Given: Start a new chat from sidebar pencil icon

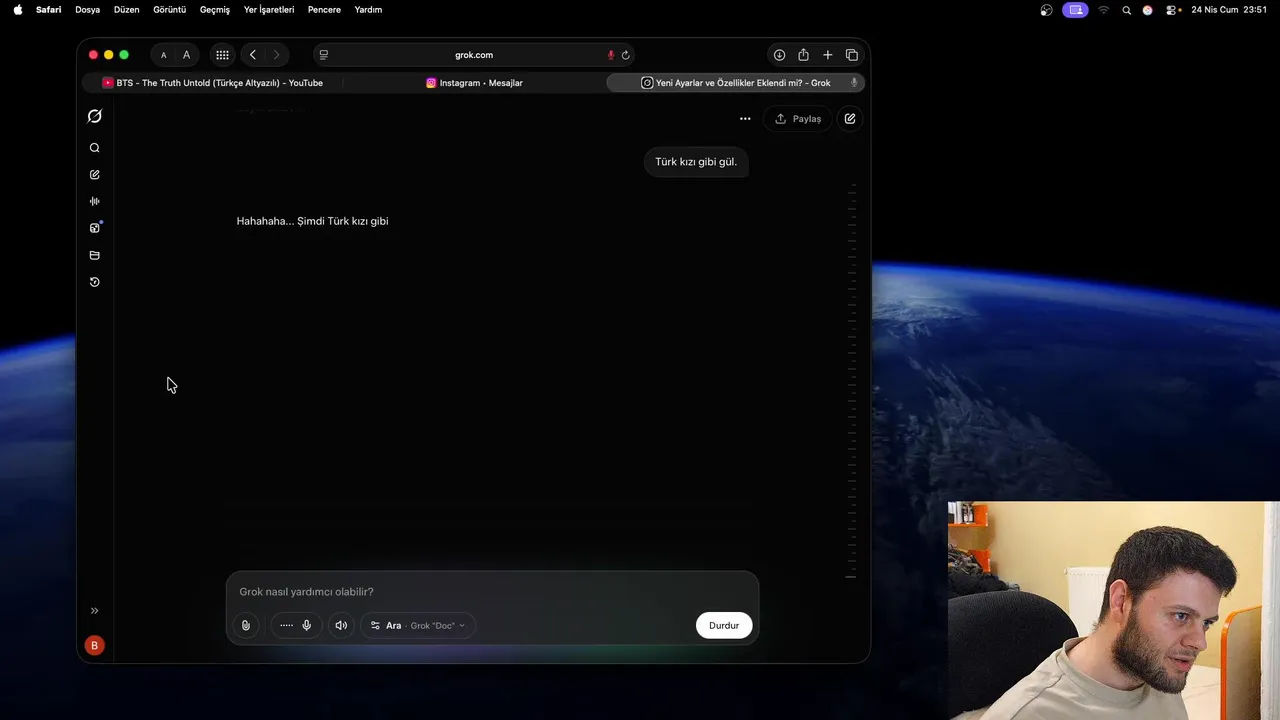Looking at the screenshot, I should (94, 175).
